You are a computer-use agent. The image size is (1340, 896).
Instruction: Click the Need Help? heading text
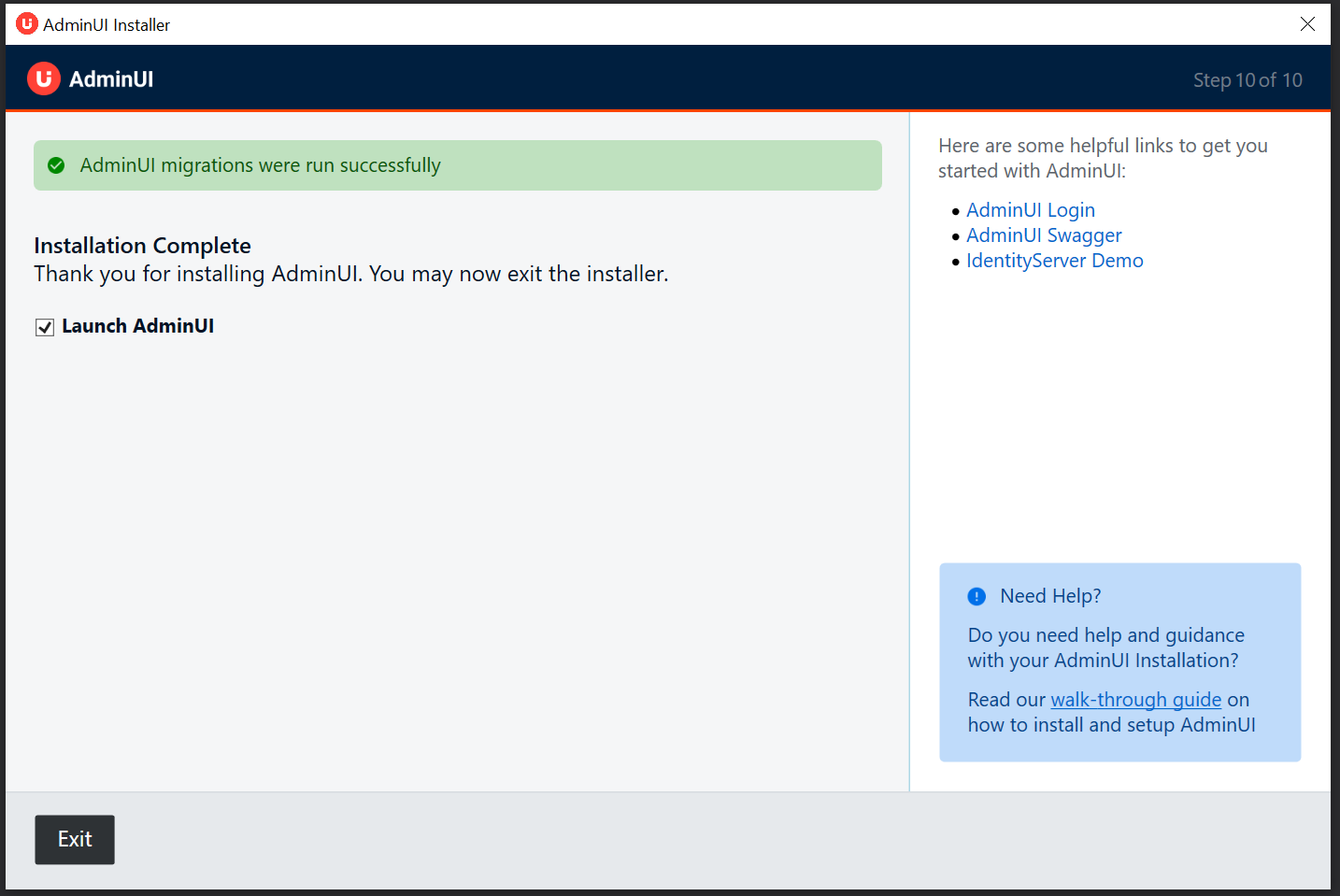click(1050, 596)
